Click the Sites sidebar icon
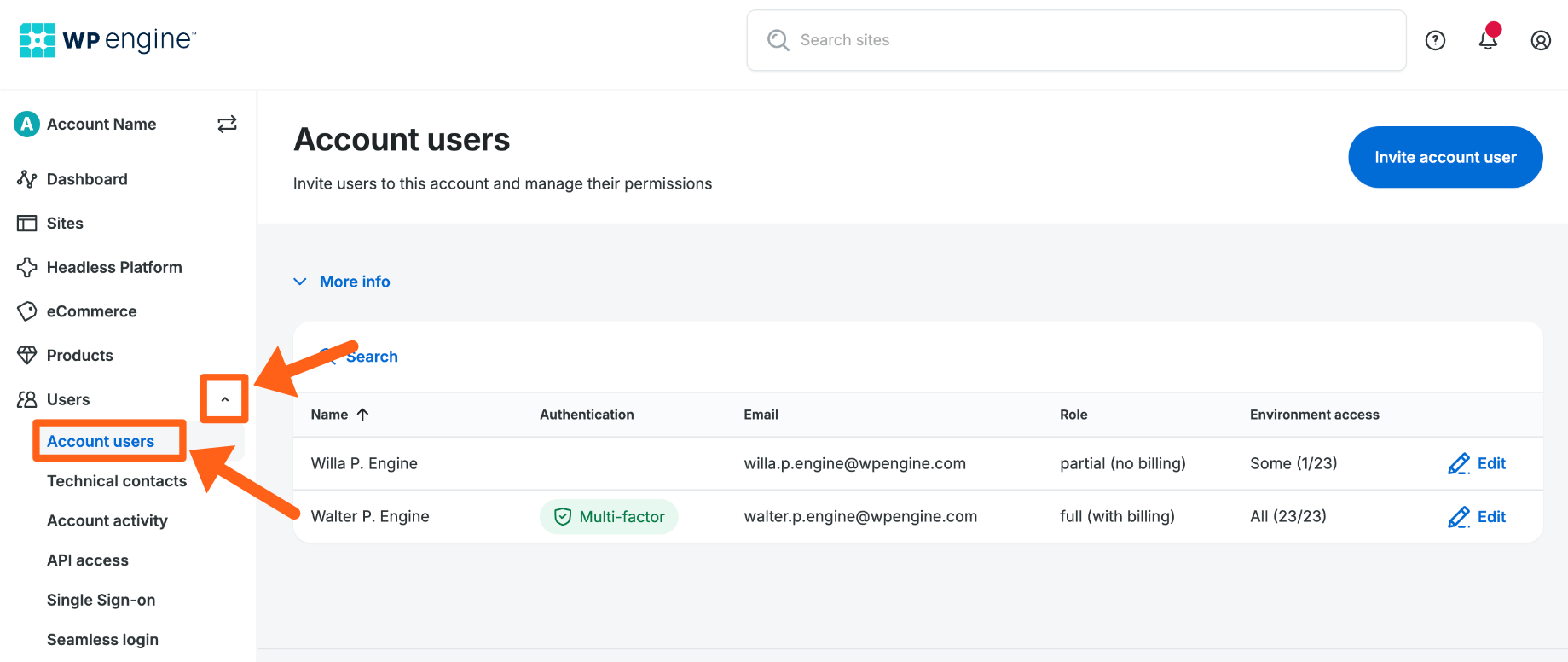This screenshot has width=1568, height=662. coord(27,224)
